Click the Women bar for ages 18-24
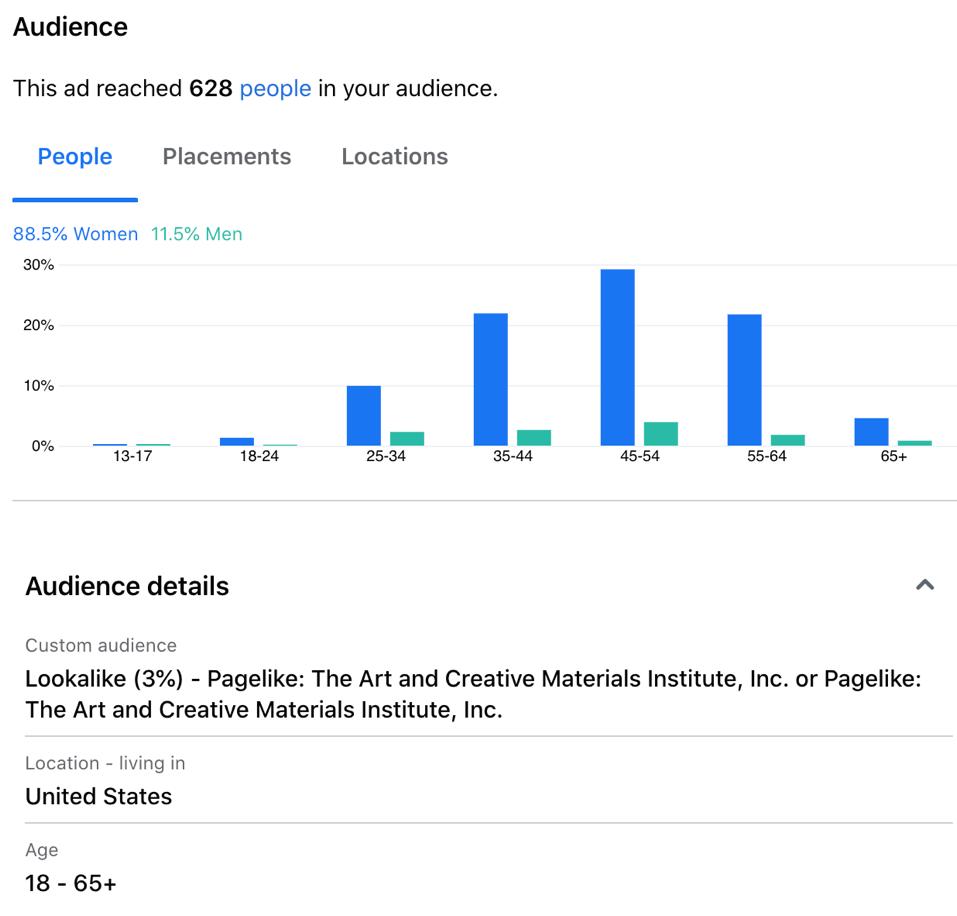This screenshot has height=916, width=957. [x=237, y=442]
